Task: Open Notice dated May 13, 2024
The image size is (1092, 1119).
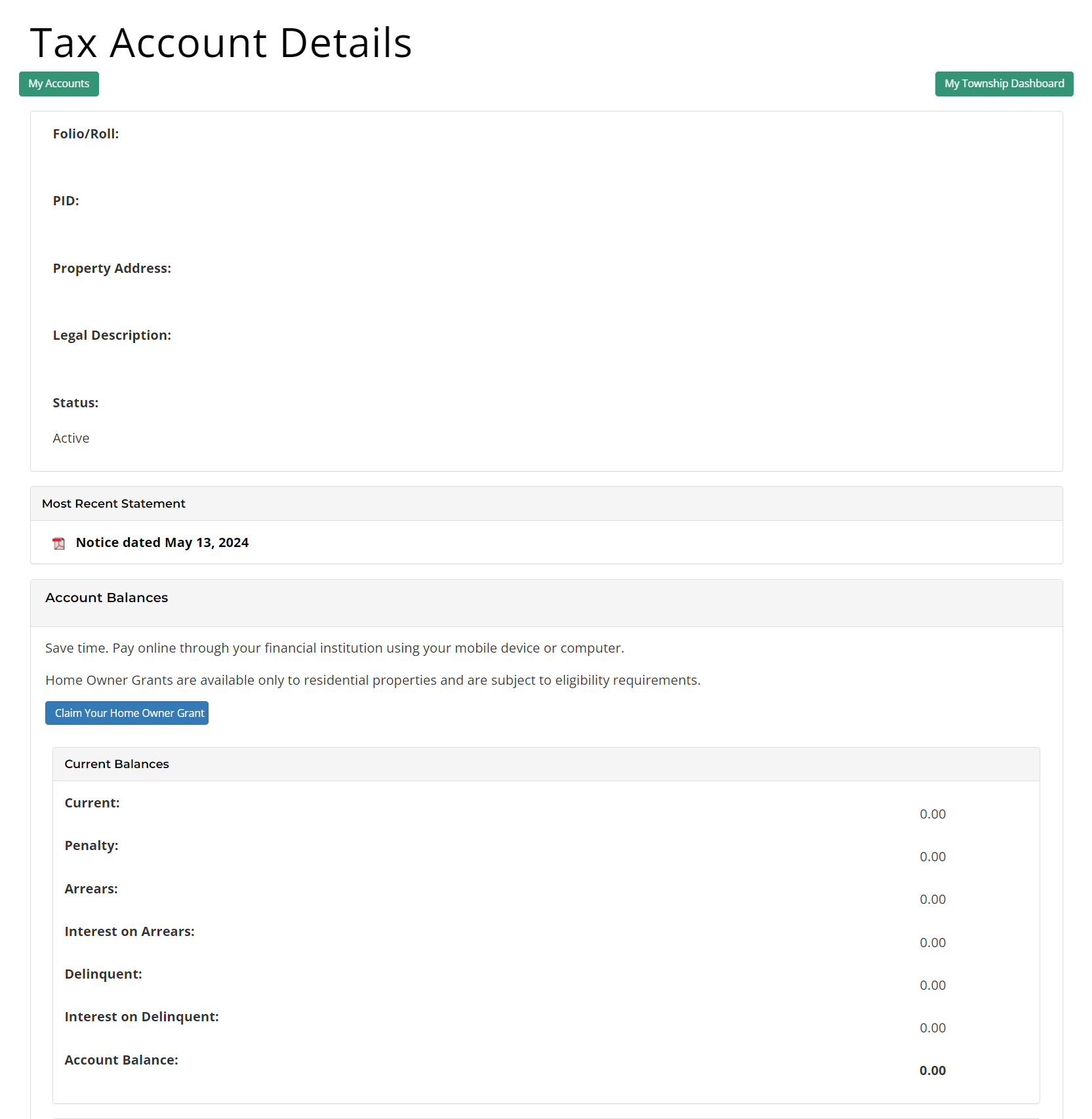Action: tap(161, 542)
